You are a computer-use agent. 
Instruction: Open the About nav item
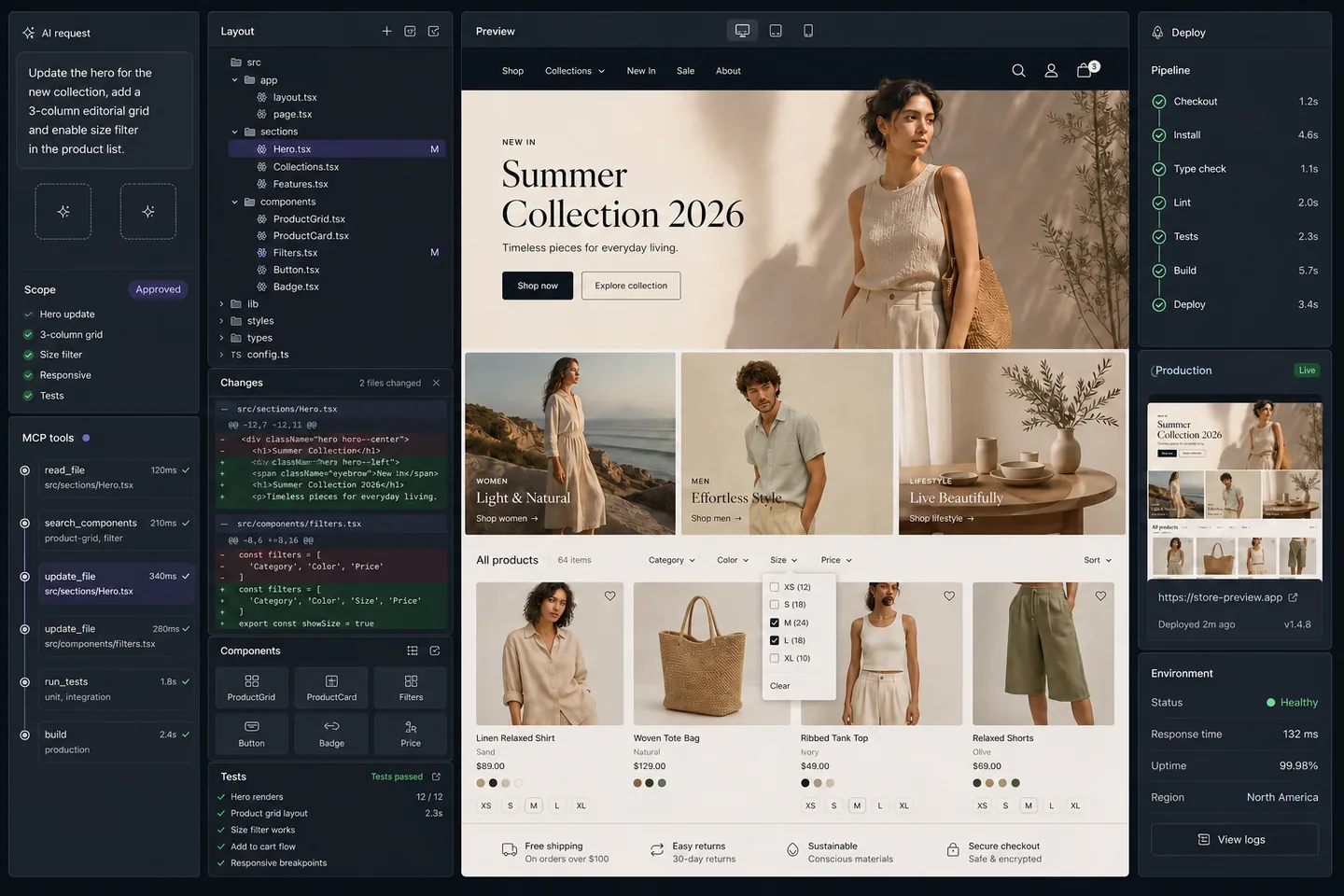(728, 71)
